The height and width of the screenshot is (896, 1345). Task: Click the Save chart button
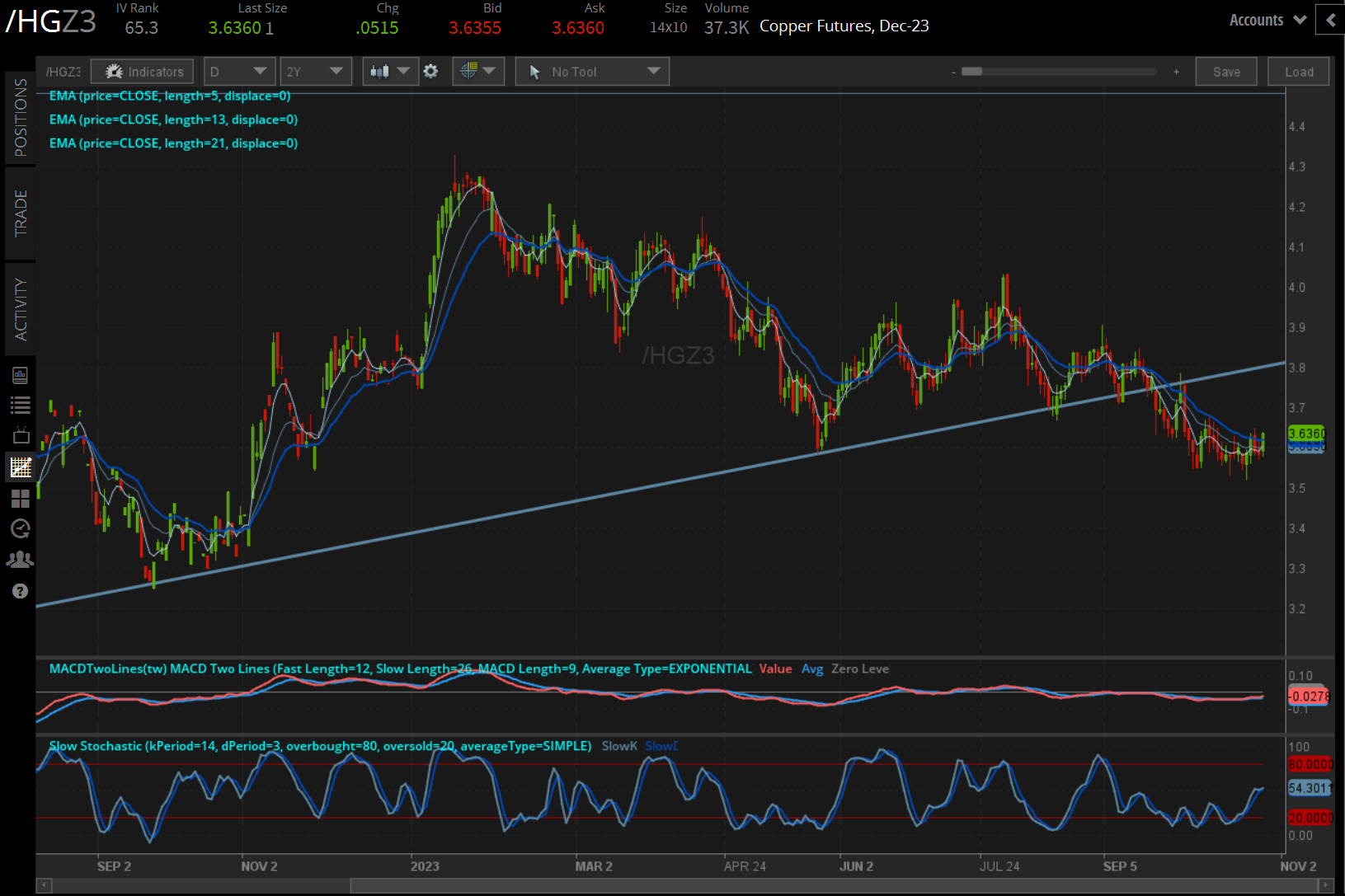(x=1225, y=72)
